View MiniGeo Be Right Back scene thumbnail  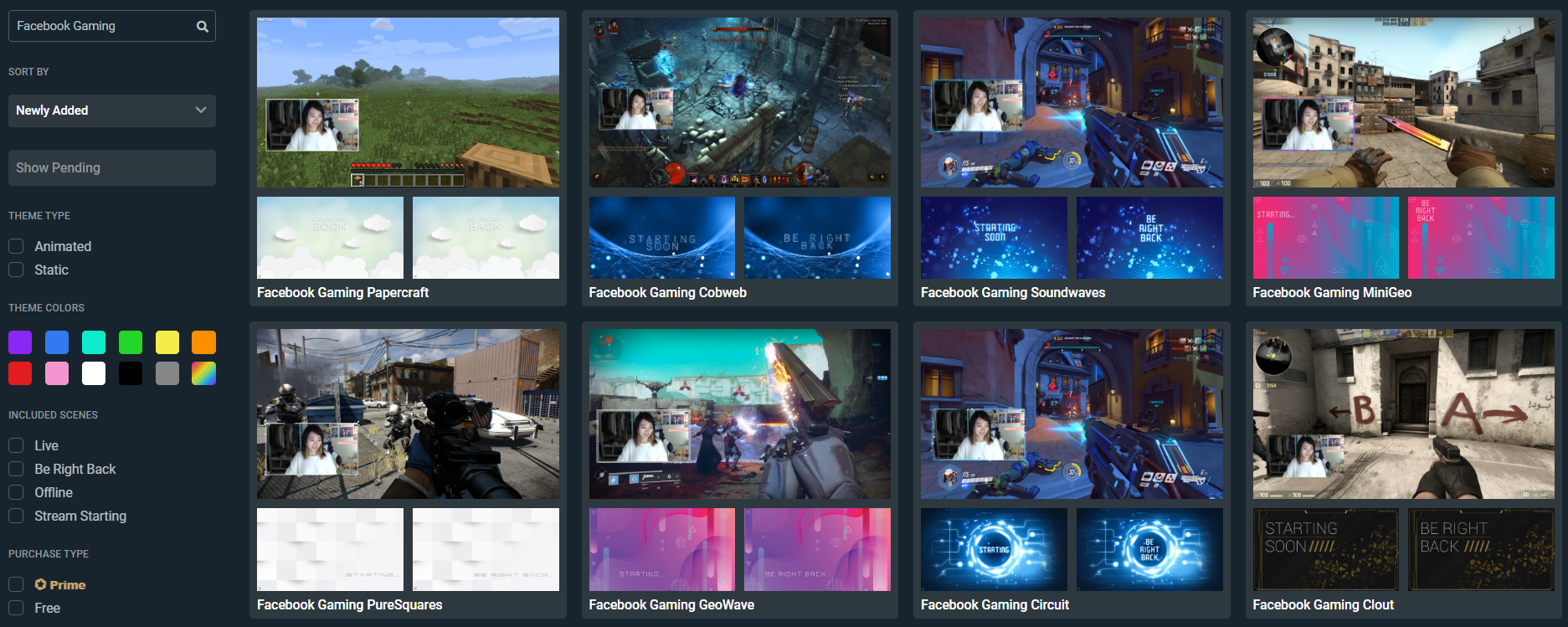1481,238
